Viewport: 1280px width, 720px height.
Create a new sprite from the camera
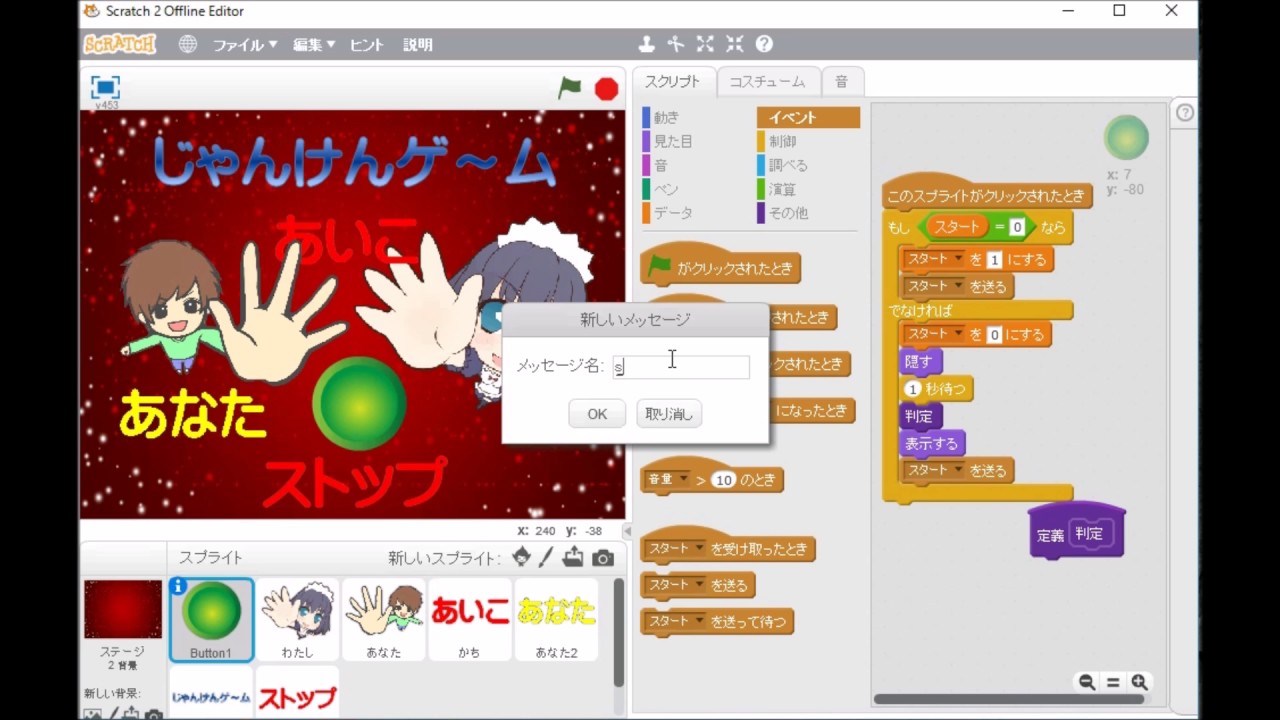(603, 558)
